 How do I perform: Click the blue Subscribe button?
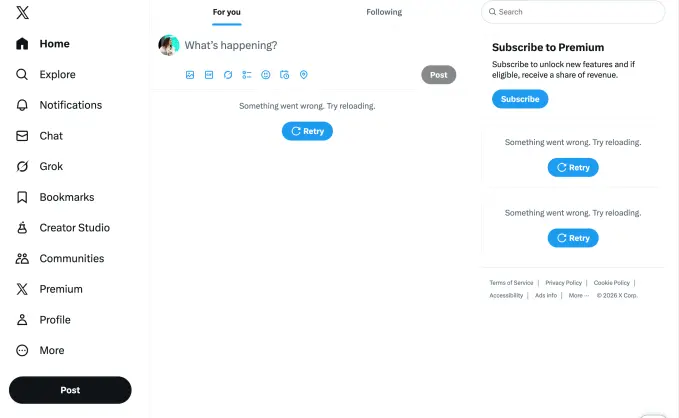coord(520,99)
